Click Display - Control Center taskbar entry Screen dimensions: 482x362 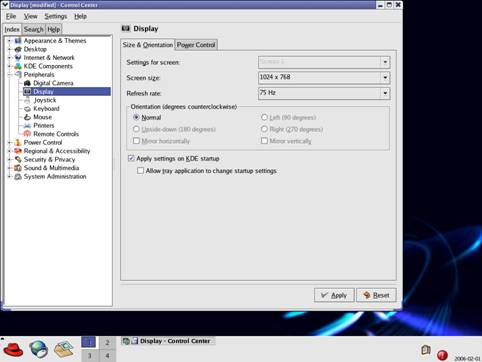167,341
